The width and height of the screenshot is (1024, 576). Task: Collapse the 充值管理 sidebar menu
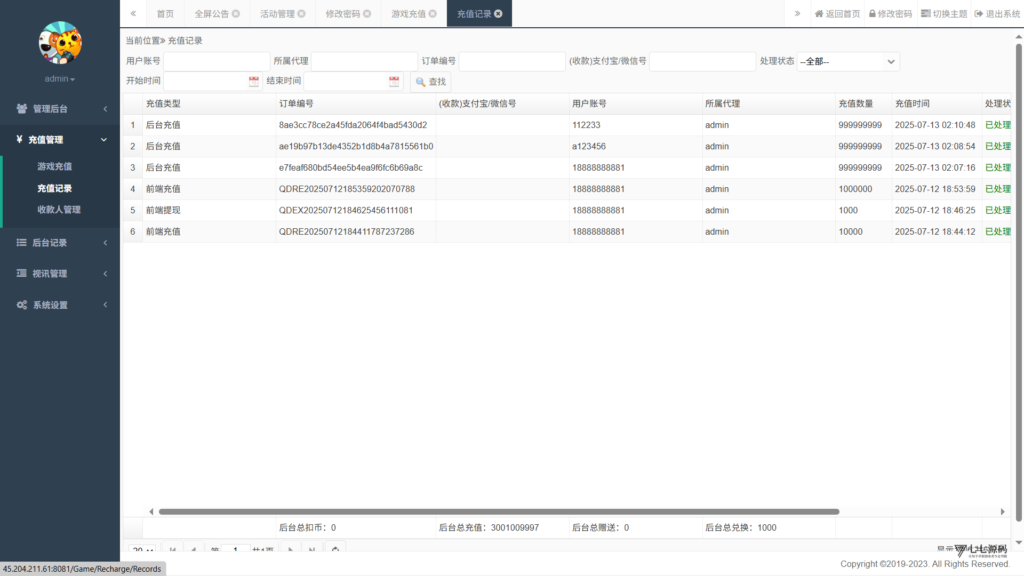[60, 140]
